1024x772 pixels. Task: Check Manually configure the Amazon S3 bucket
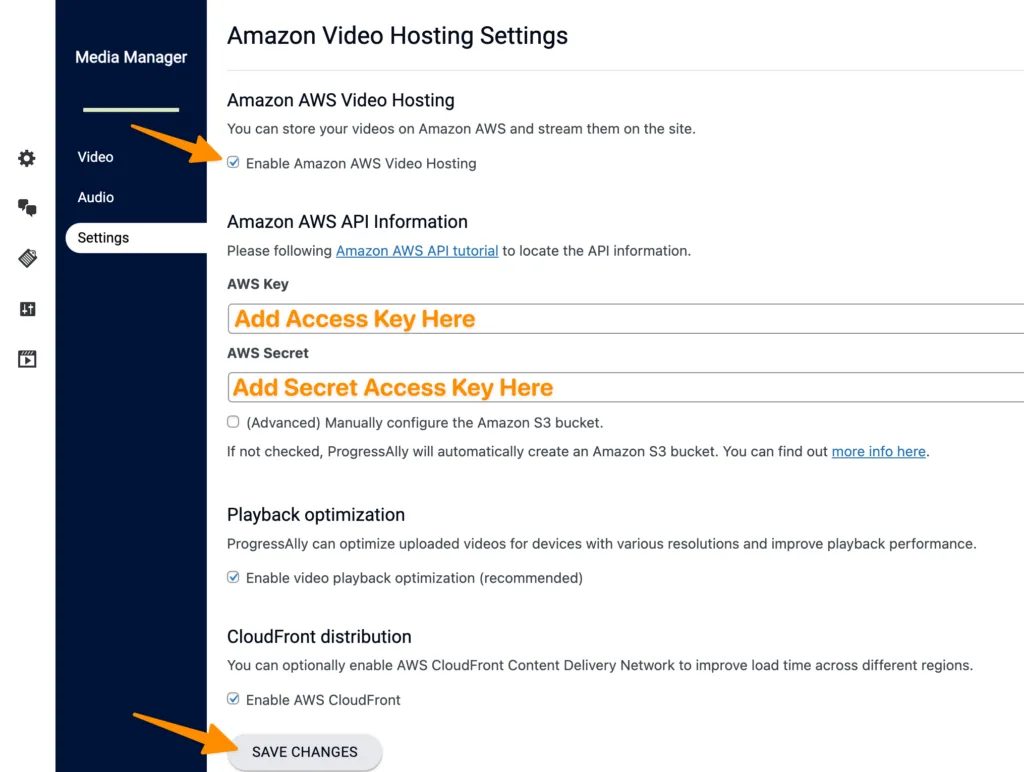coord(233,422)
